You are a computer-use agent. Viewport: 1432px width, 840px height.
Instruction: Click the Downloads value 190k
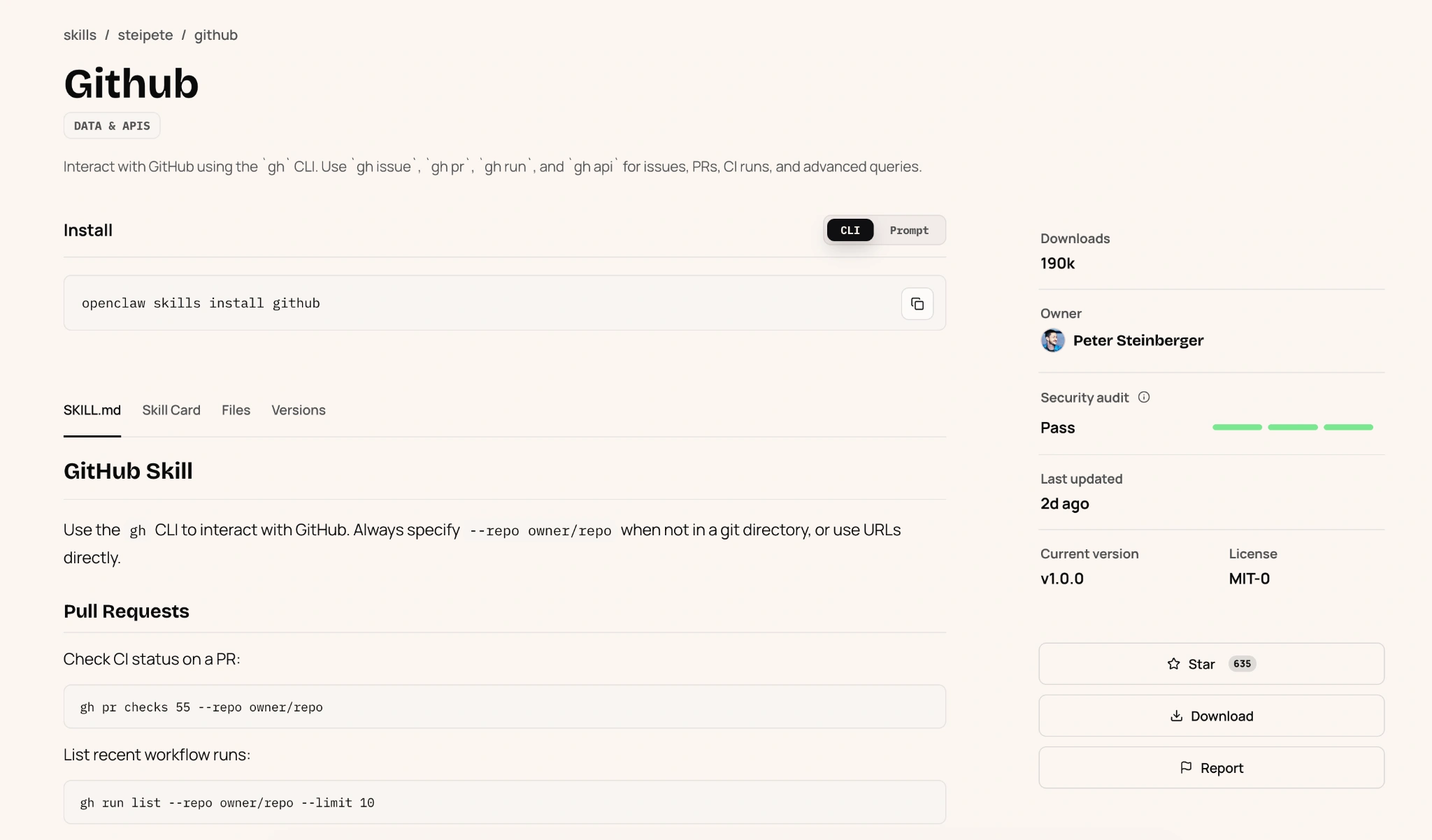click(1057, 263)
